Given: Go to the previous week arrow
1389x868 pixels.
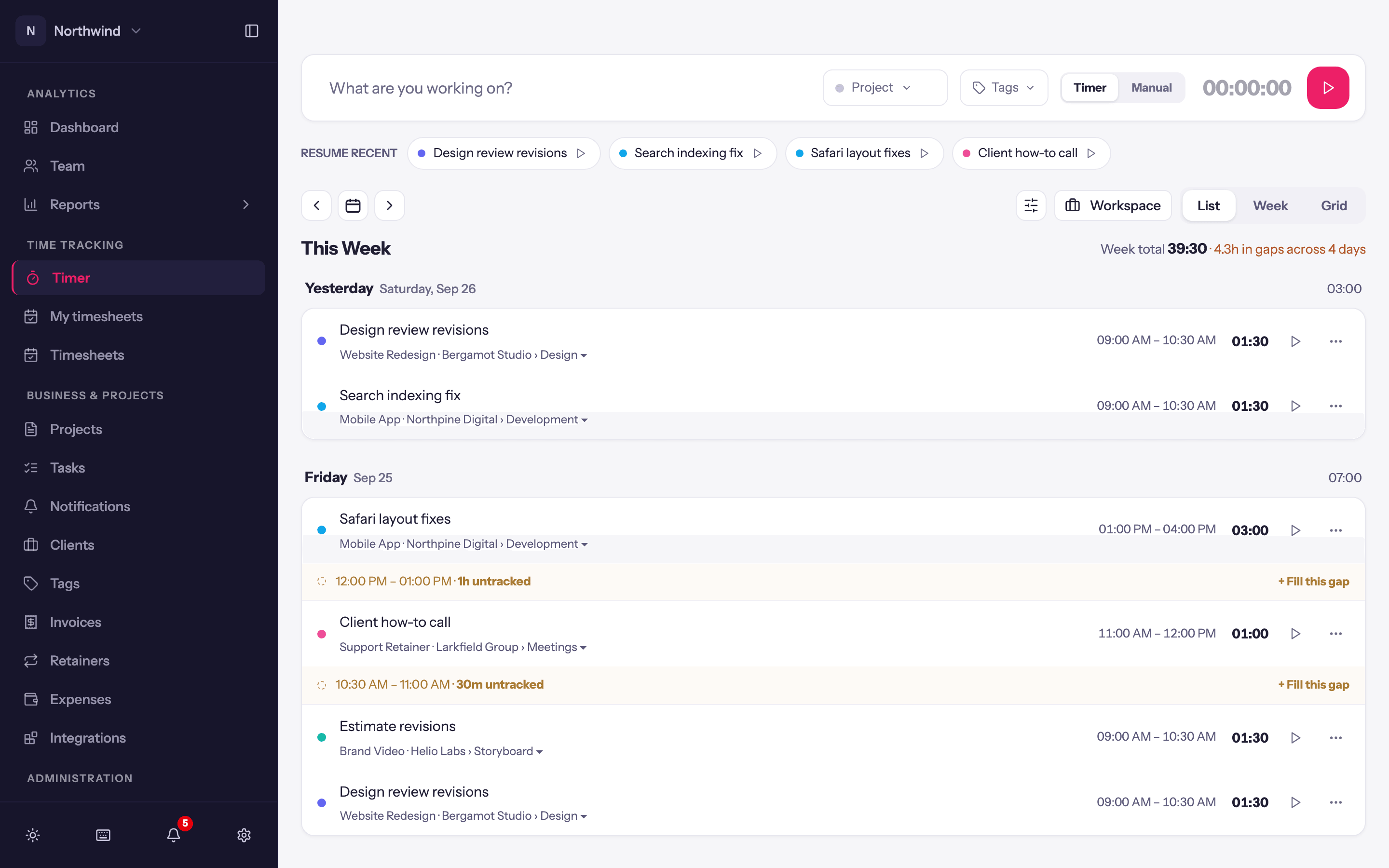Looking at the screenshot, I should 316,205.
